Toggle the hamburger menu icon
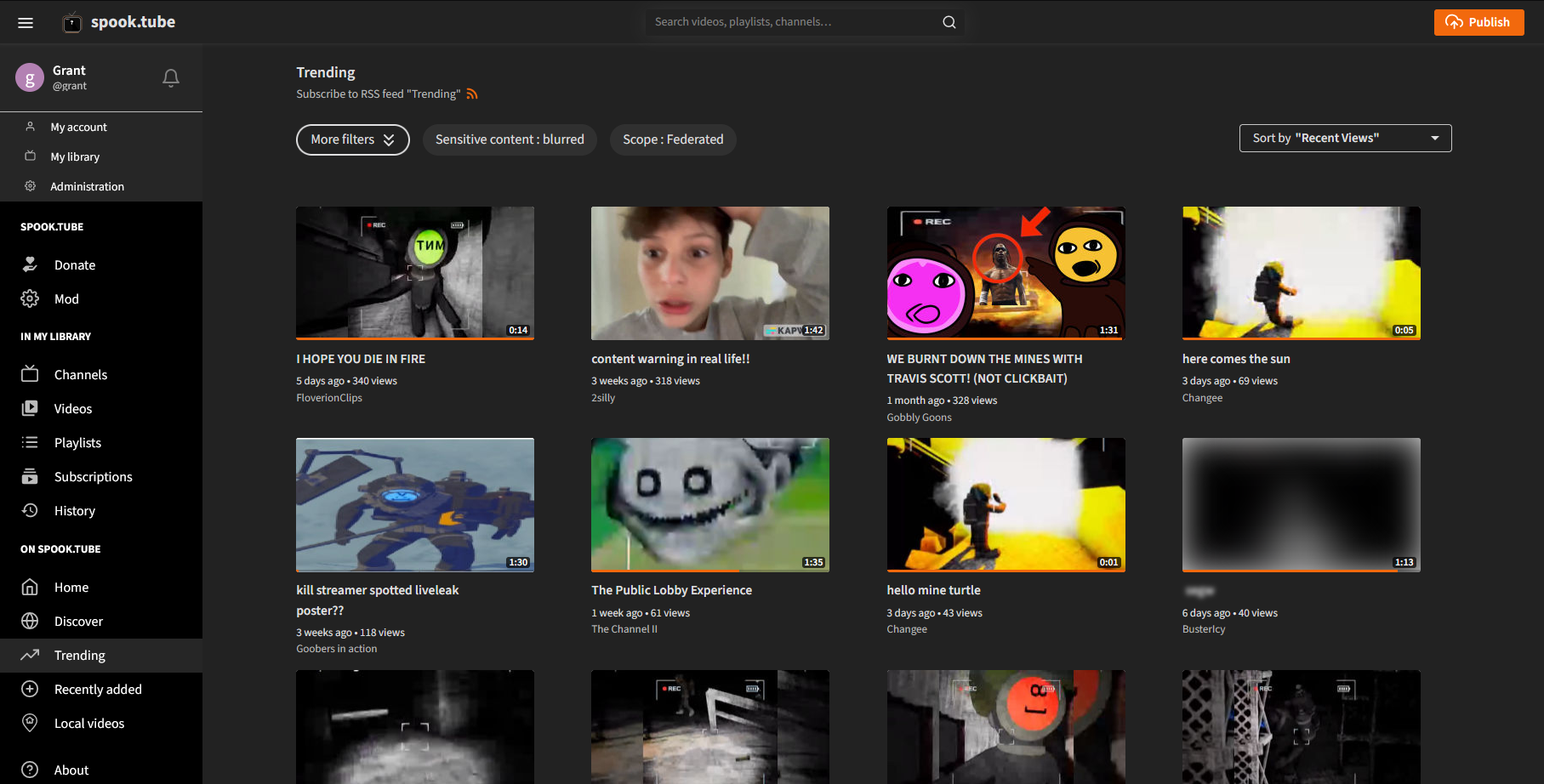 (x=26, y=23)
